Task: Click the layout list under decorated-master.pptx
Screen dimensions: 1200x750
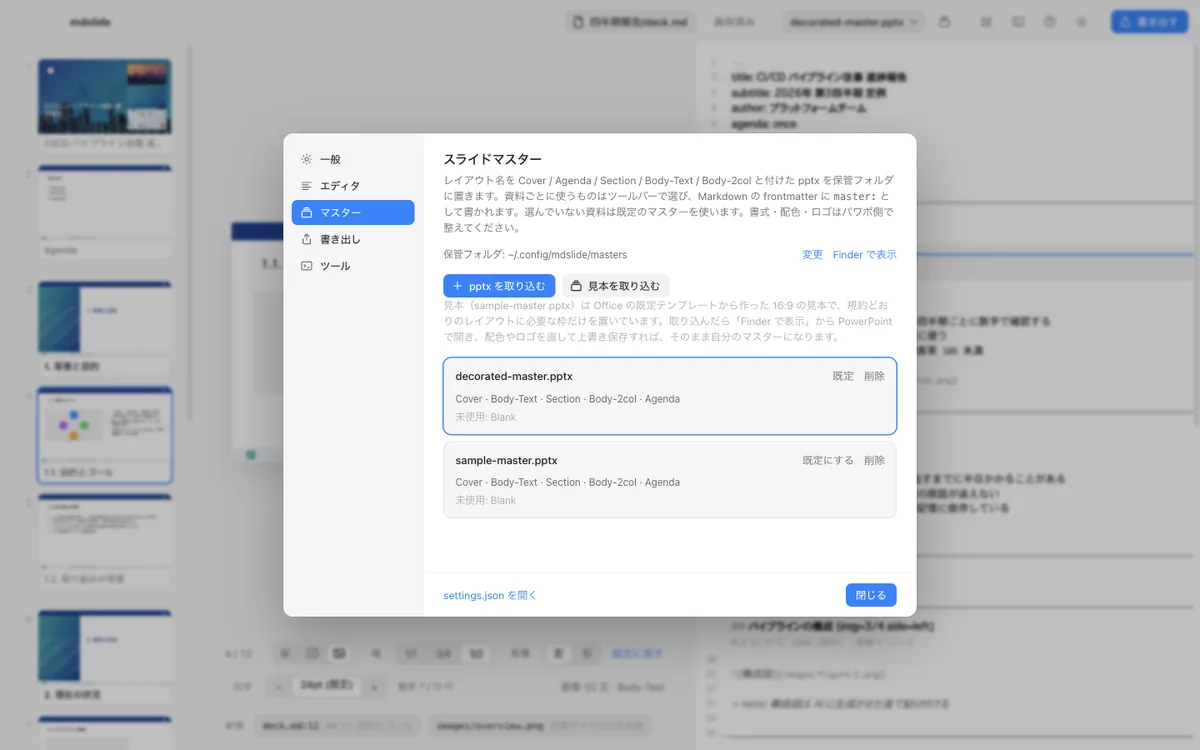Action: pos(567,399)
